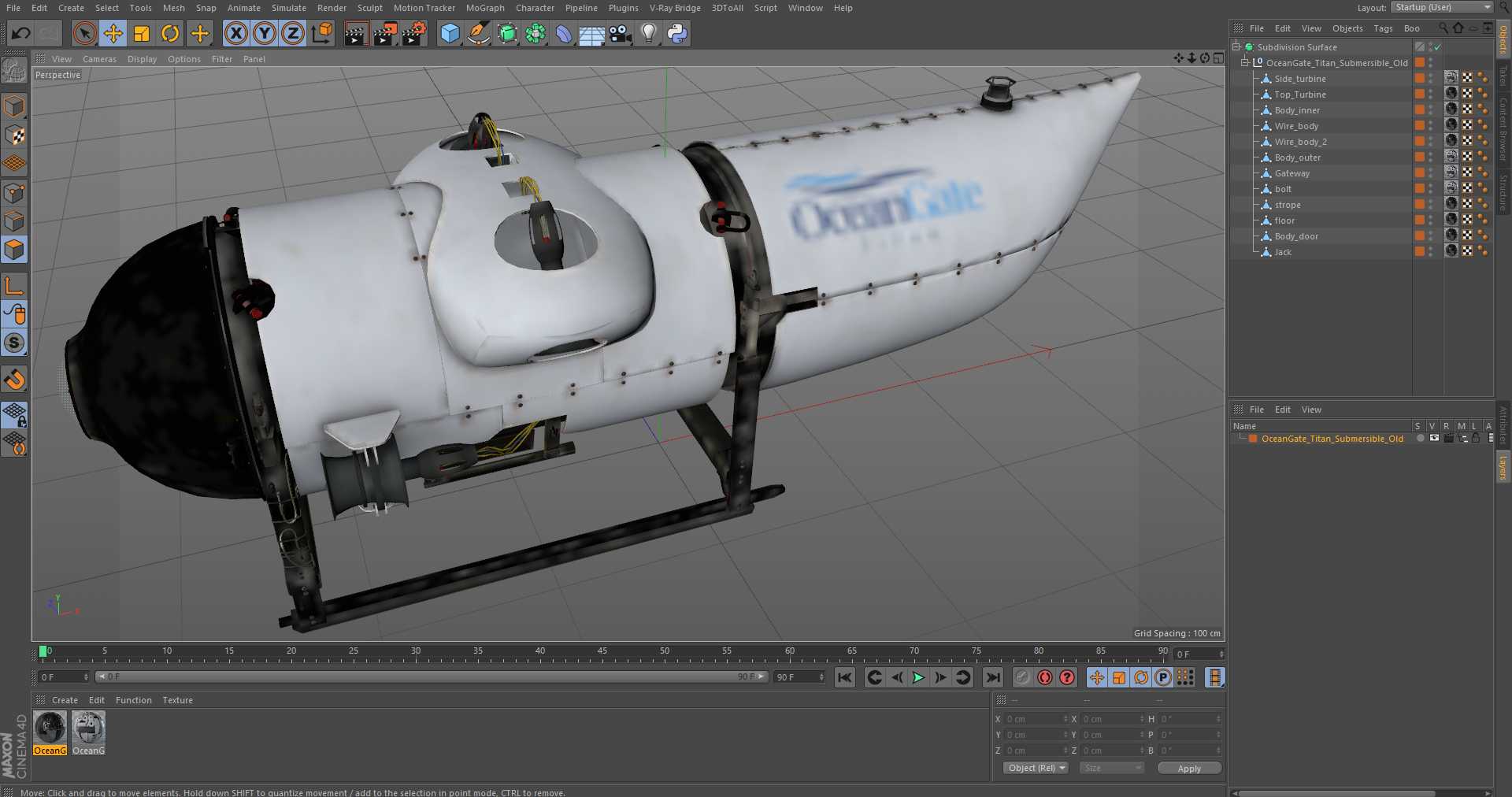Select the first OceanG material thumbnail
Viewport: 1512px width, 797px height.
pyautogui.click(x=50, y=728)
